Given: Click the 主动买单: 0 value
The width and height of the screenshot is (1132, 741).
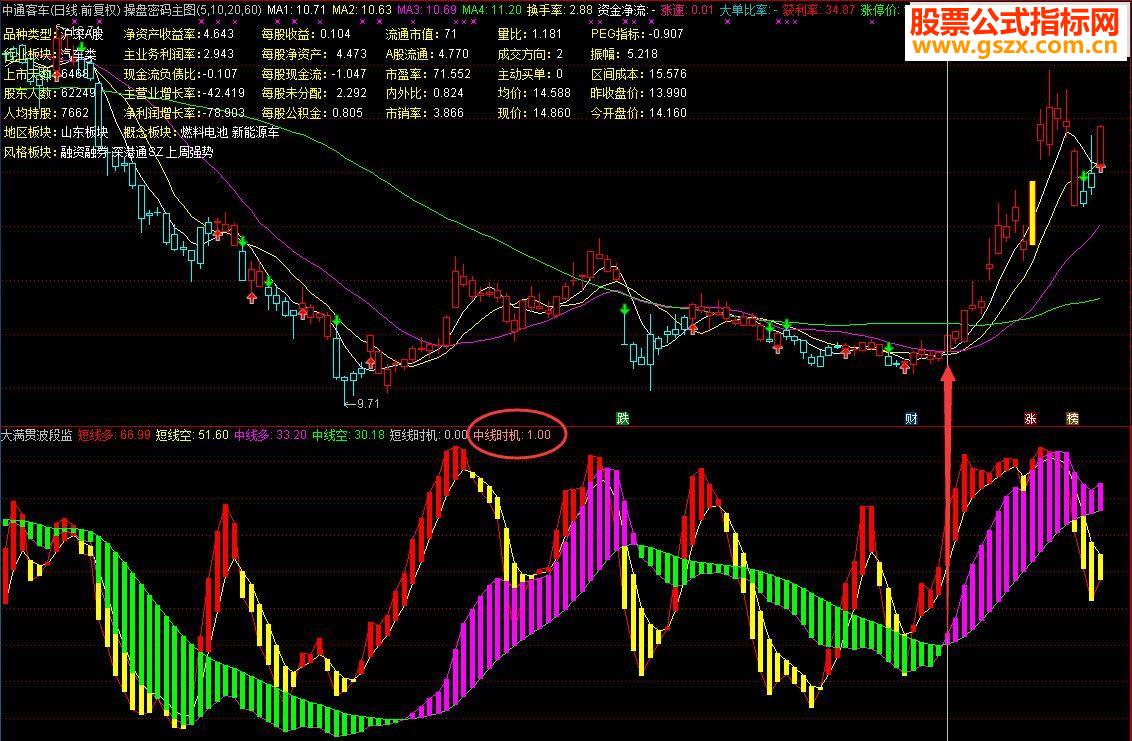Looking at the screenshot, I should click(530, 74).
